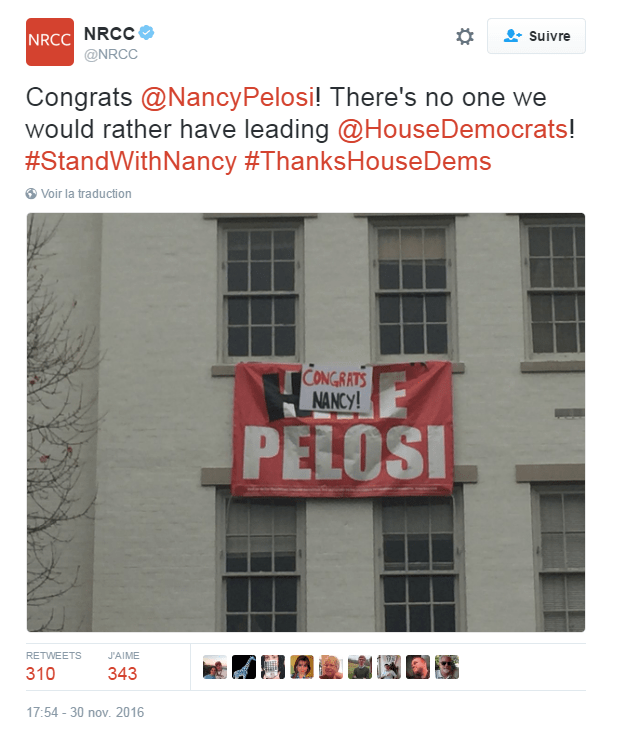This screenshot has height=729, width=618.
Task: Open the Pelosi banner photo
Action: 306,422
